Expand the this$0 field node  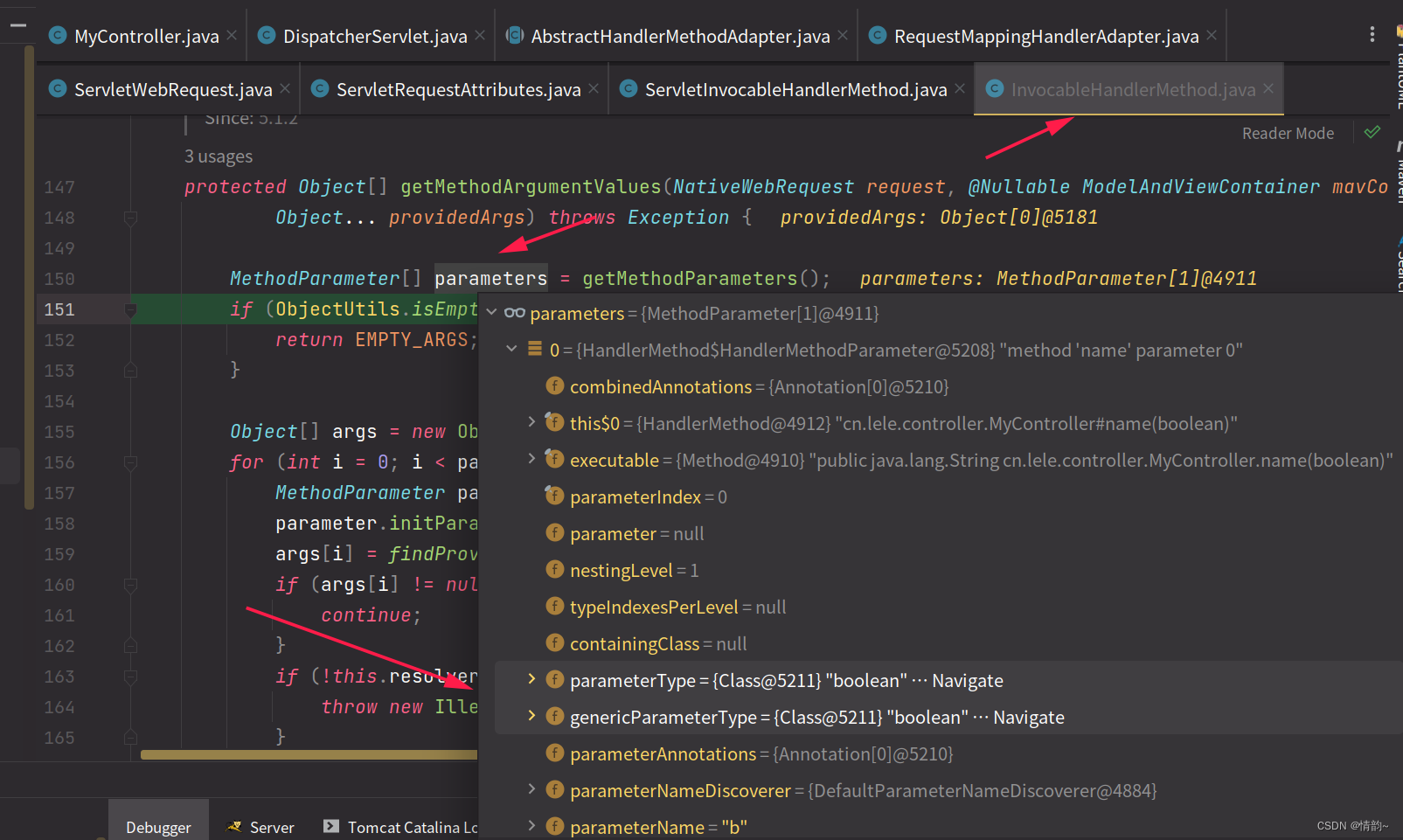(531, 422)
